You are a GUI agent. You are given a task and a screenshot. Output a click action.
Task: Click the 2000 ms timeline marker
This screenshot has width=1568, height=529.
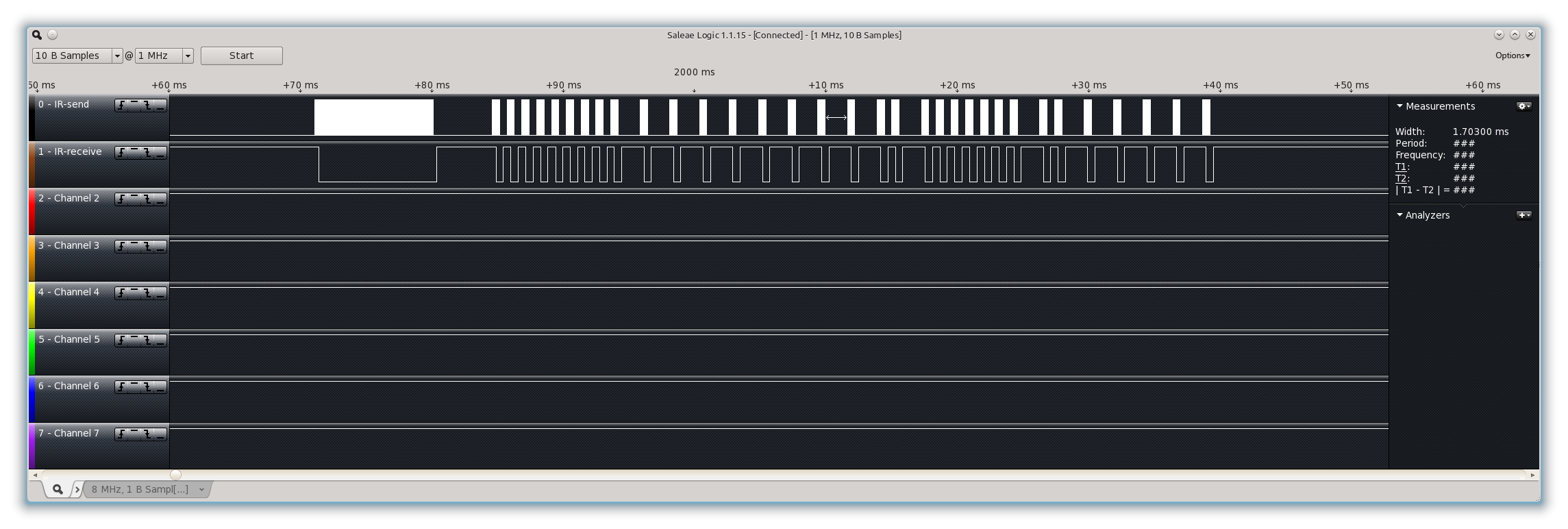(694, 72)
